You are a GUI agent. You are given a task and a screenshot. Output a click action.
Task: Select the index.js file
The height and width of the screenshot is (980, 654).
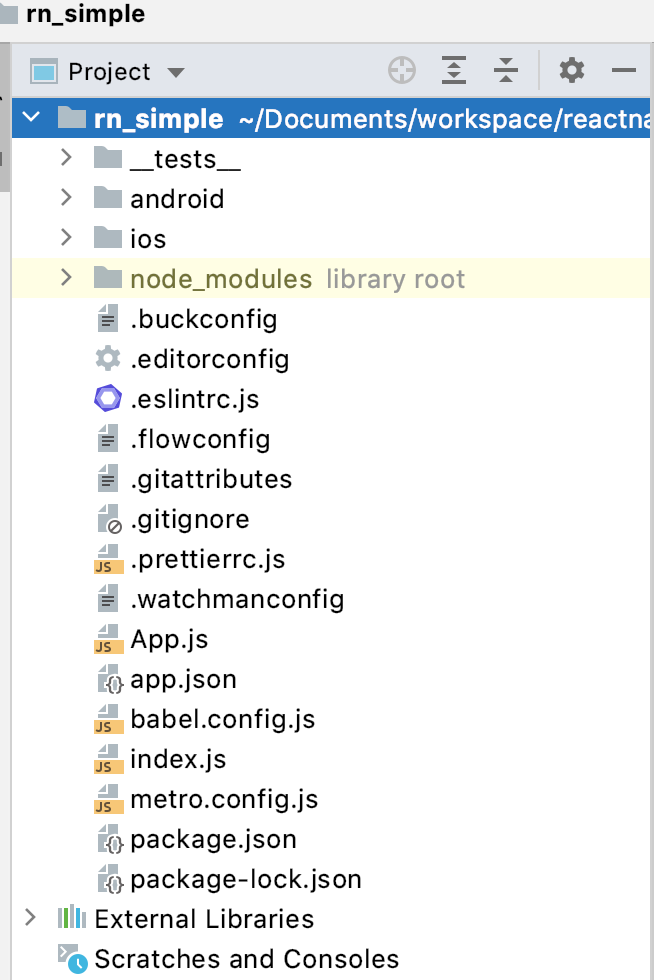click(x=178, y=759)
